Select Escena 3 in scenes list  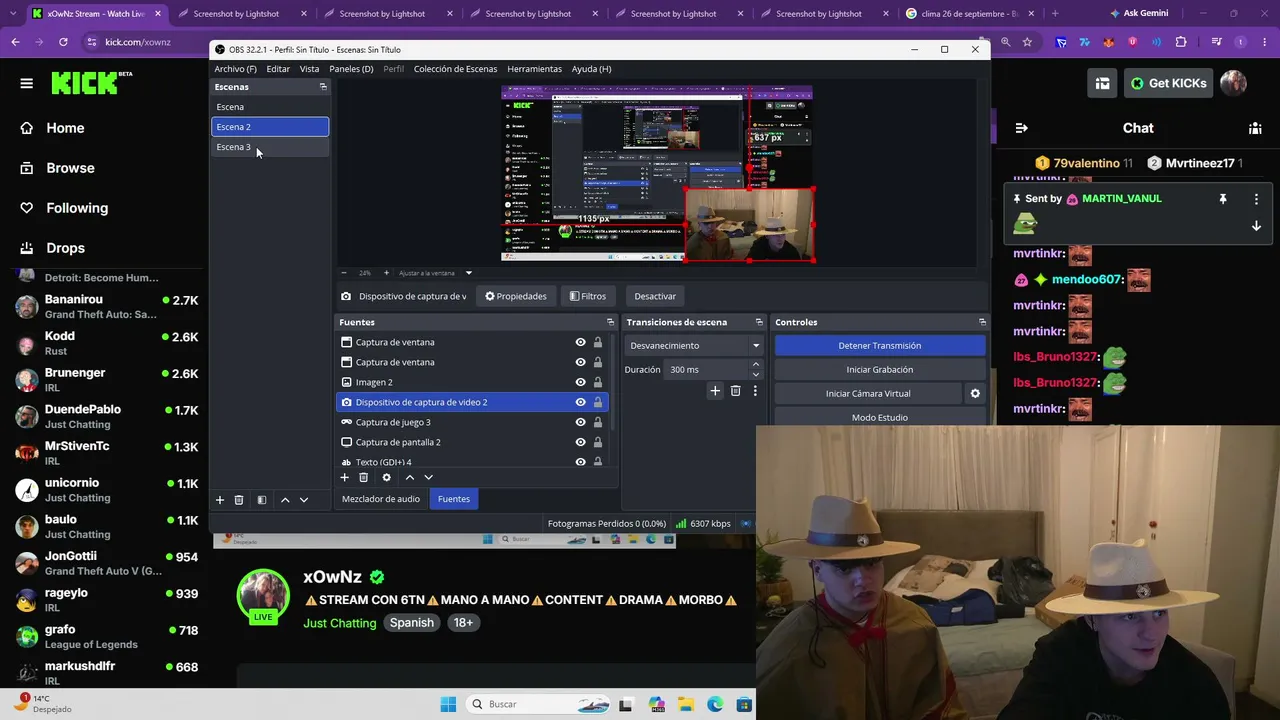[x=270, y=147]
